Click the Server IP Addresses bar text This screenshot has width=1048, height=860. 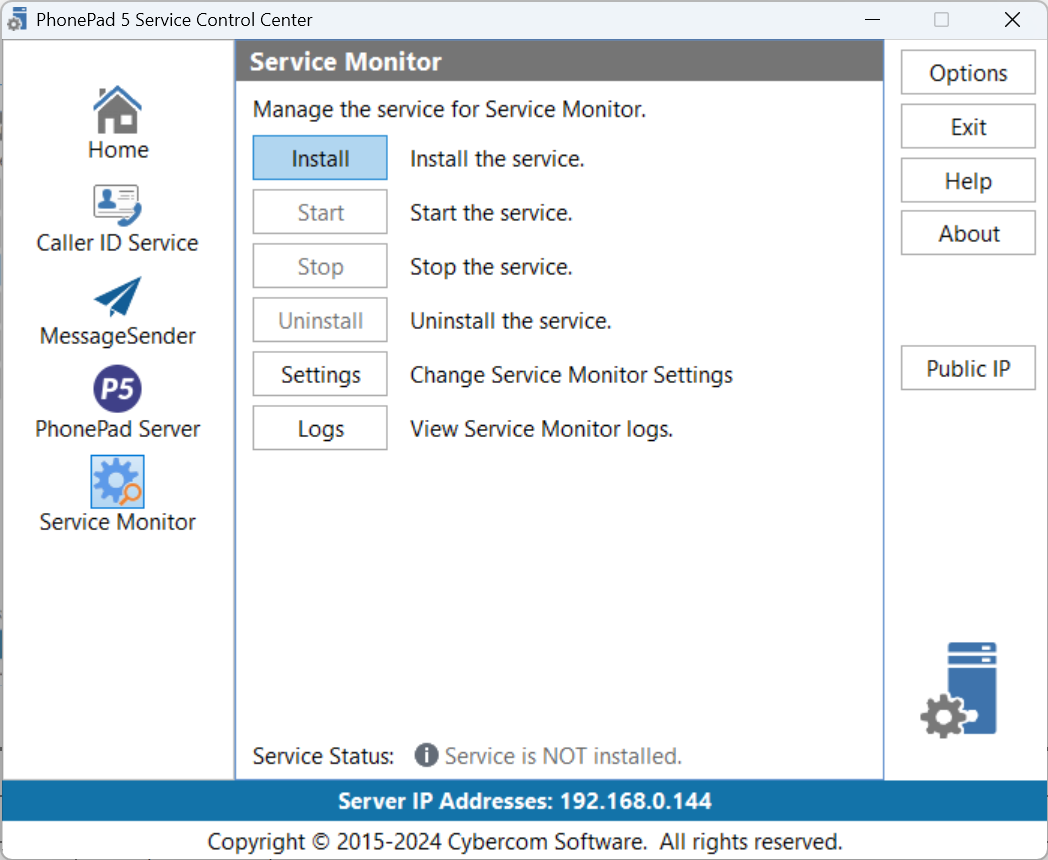pos(525,801)
